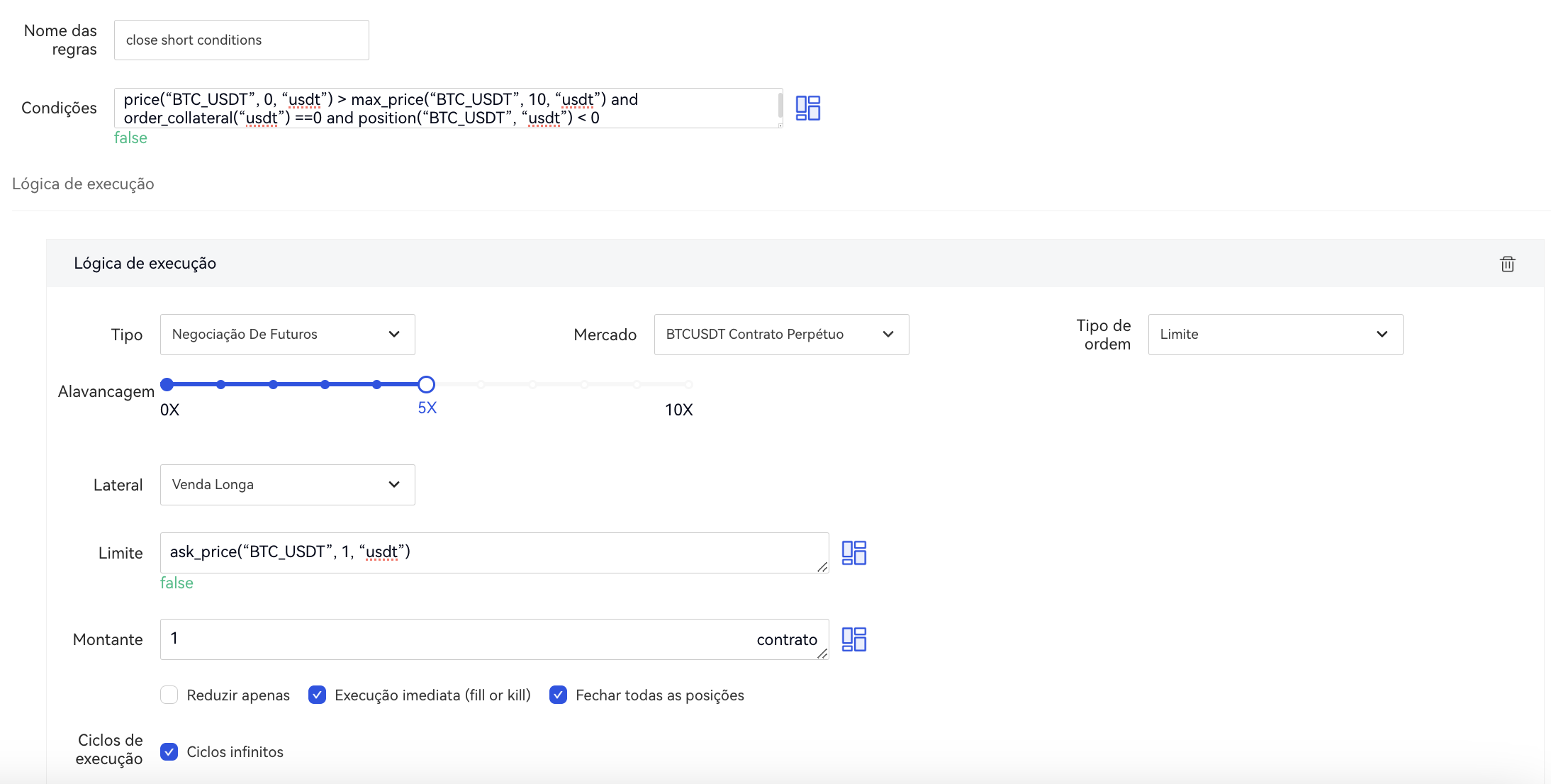Expand the Mercado dropdown BTCUSDT Contrato Perpétuo
This screenshot has width=1551, height=784.
click(x=780, y=335)
